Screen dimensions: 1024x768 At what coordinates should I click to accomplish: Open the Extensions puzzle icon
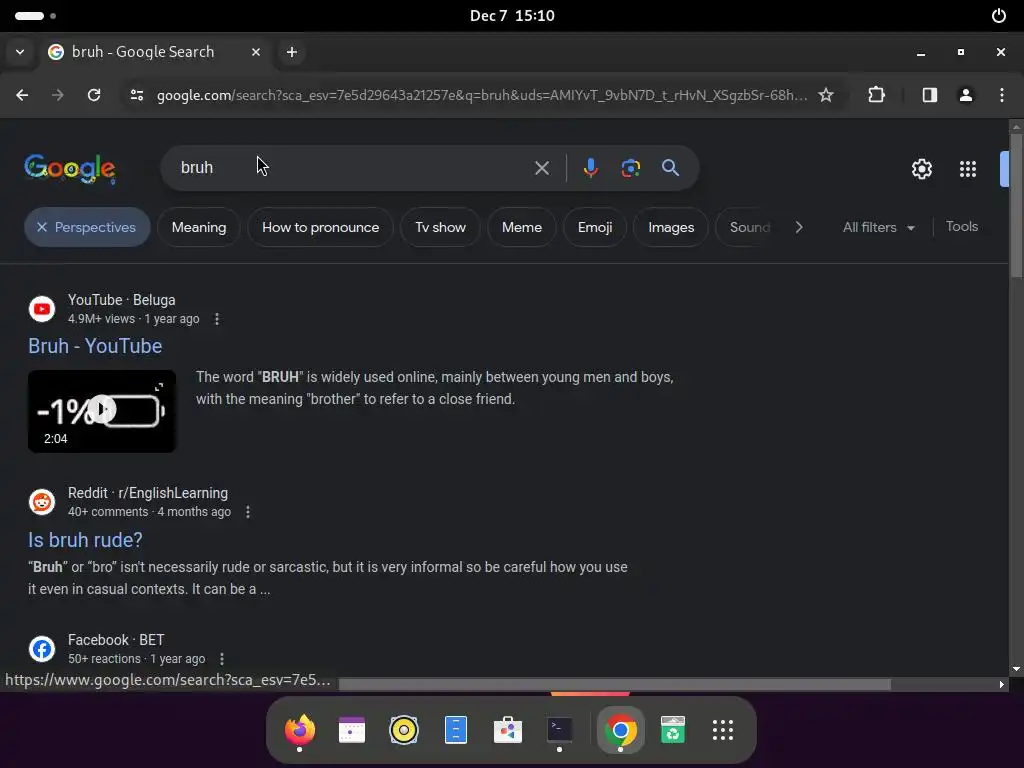tap(876, 95)
